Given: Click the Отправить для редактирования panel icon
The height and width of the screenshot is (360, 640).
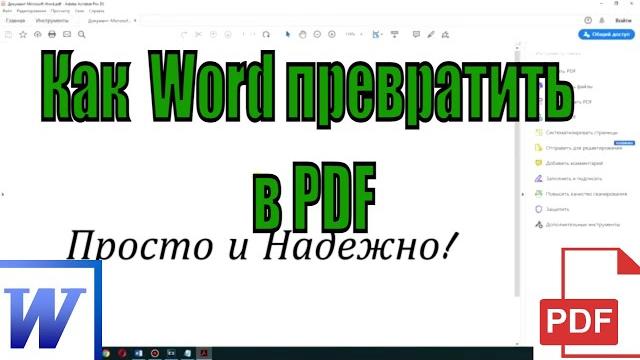Looking at the screenshot, I should [539, 148].
